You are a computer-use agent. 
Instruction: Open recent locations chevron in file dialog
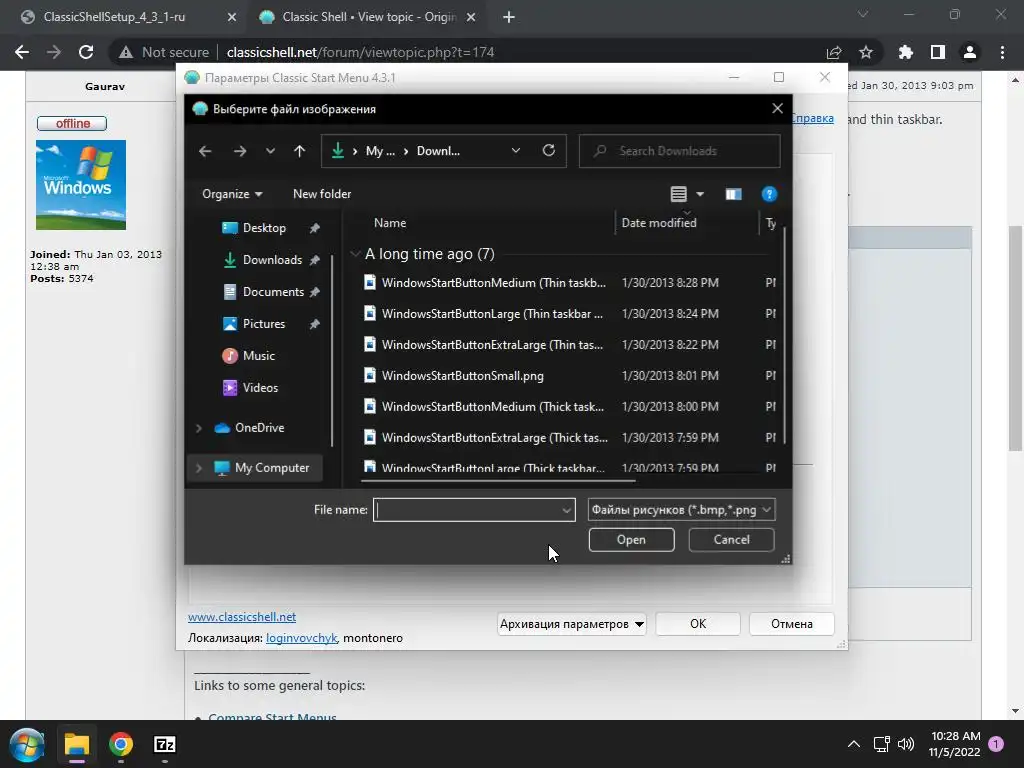click(270, 151)
